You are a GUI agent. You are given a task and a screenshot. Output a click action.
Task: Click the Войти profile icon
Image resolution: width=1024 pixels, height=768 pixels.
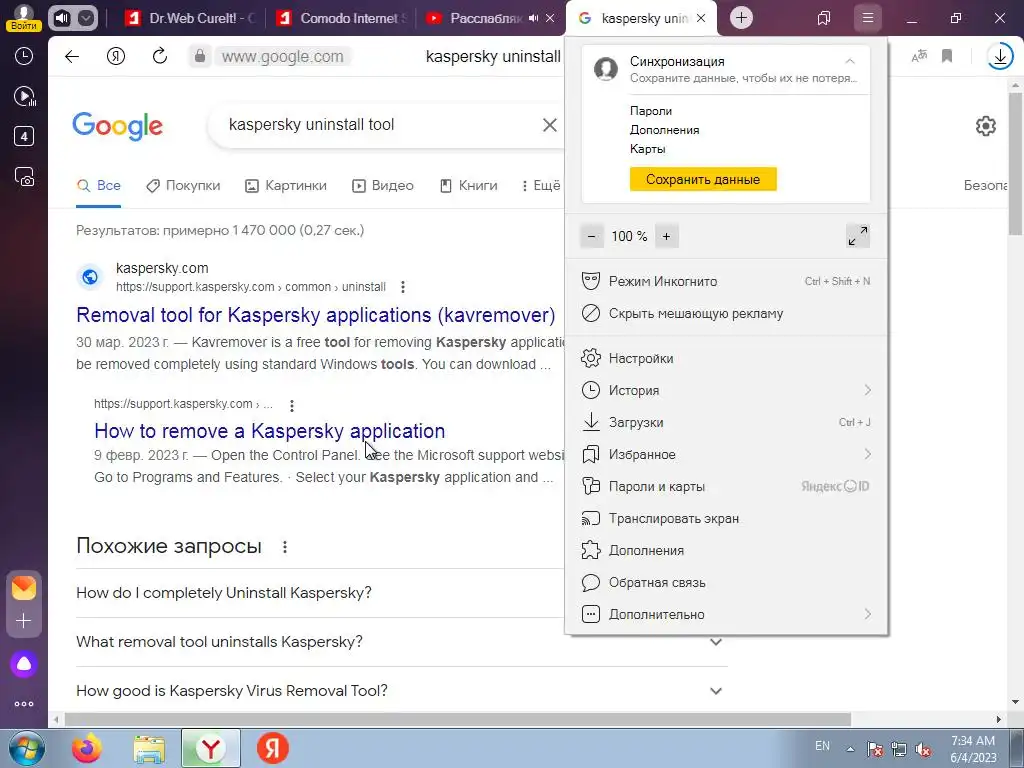click(24, 18)
